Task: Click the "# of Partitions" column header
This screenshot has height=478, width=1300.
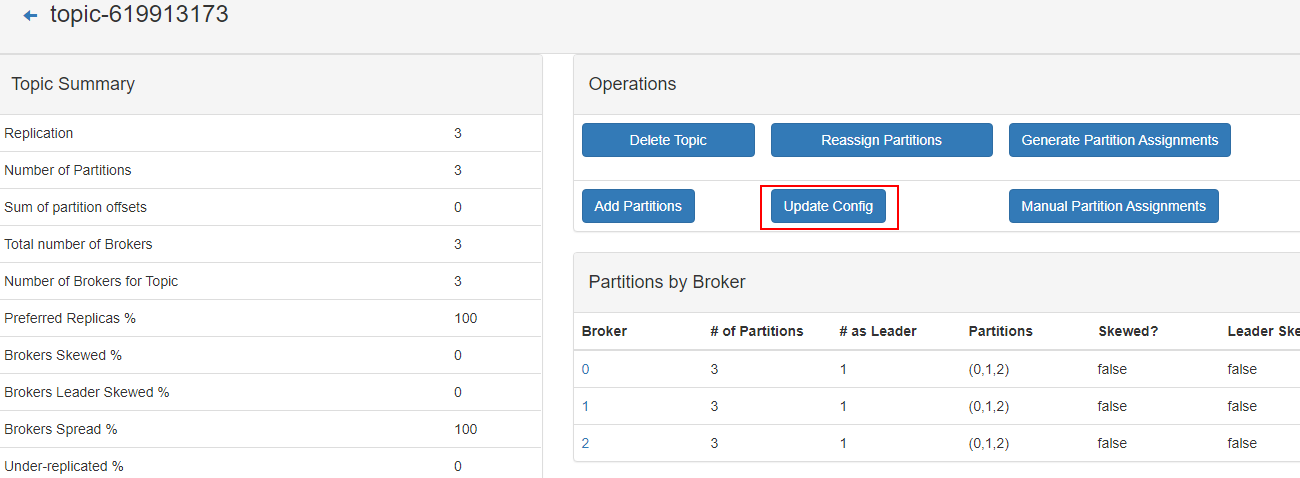Action: pyautogui.click(x=756, y=331)
